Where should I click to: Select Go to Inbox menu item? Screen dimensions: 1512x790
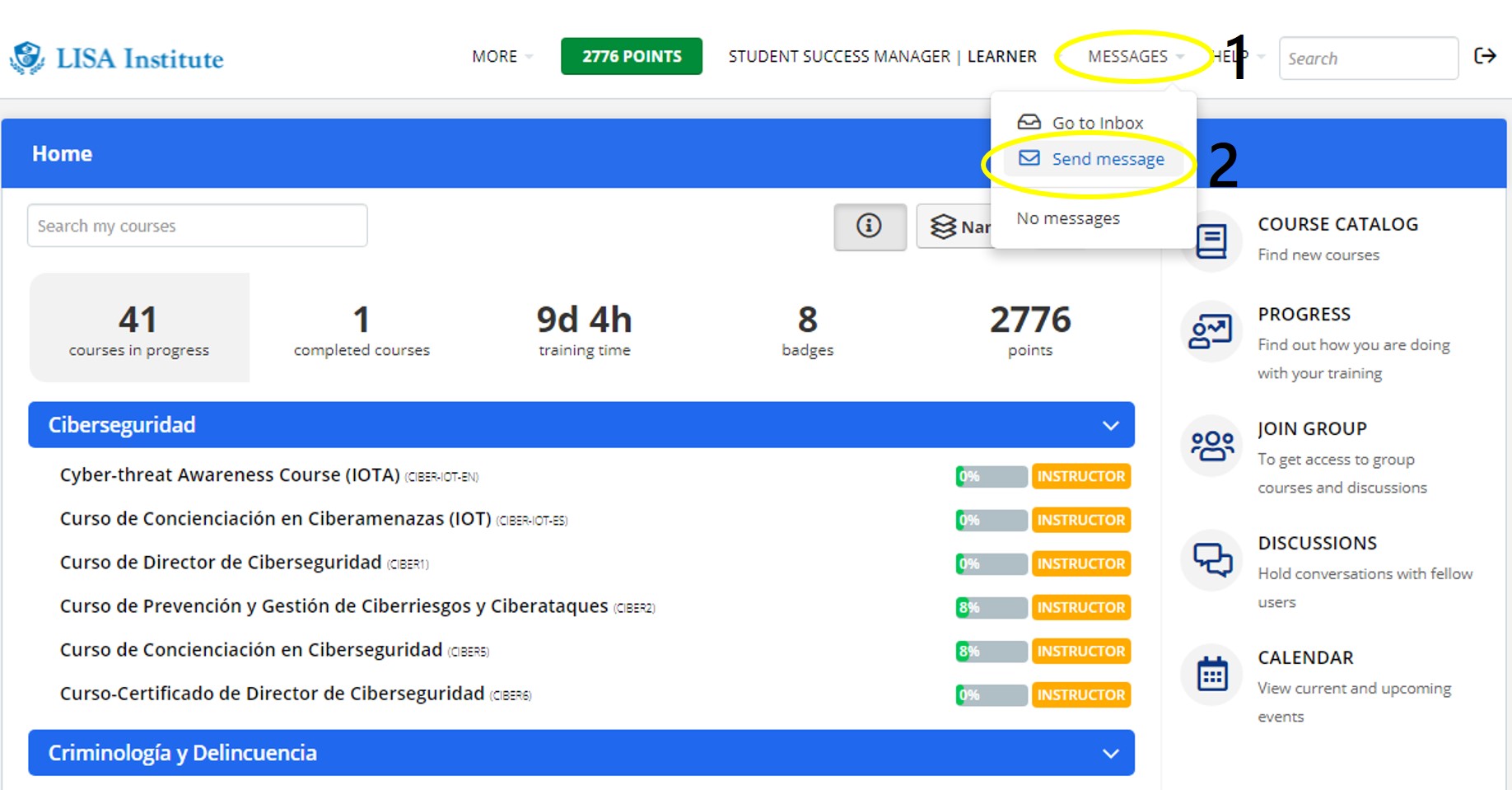pyautogui.click(x=1097, y=123)
